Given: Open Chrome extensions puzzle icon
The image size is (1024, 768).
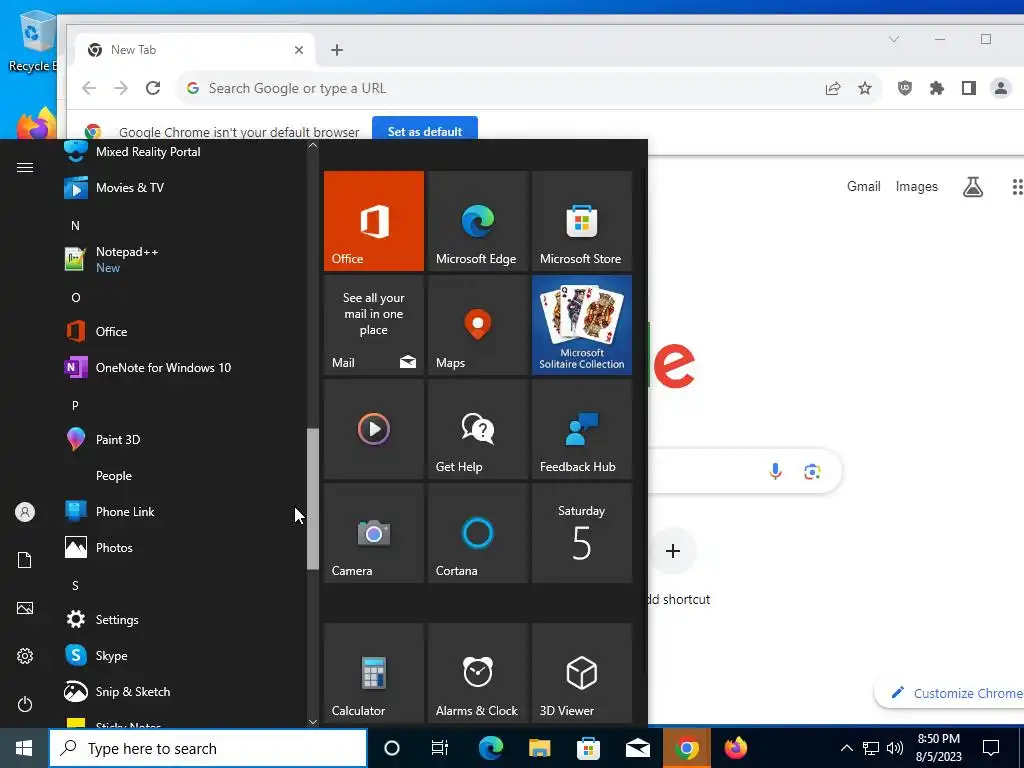Looking at the screenshot, I should (937, 88).
